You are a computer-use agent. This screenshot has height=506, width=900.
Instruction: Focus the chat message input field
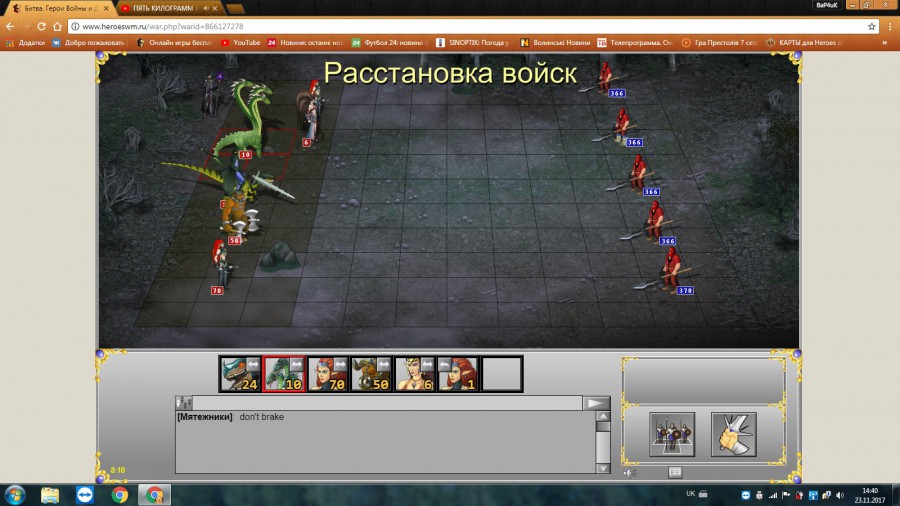click(387, 403)
